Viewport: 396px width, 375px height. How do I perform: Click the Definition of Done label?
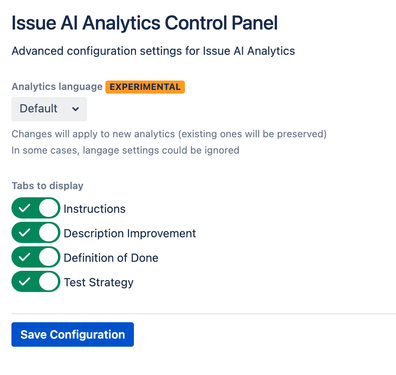(x=111, y=258)
